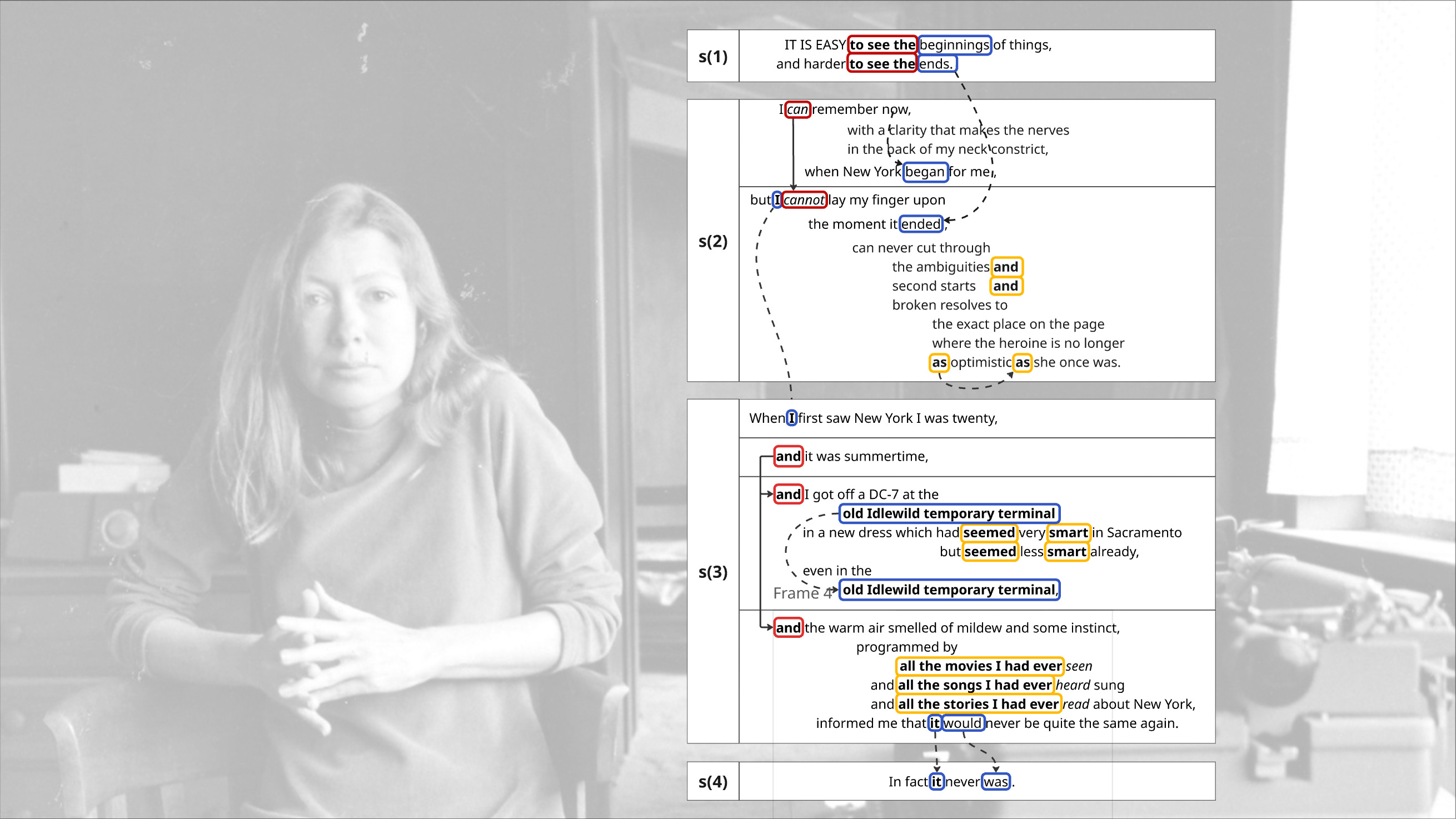
Task: Select the blue-boxed word 'ends.'
Action: click(936, 64)
